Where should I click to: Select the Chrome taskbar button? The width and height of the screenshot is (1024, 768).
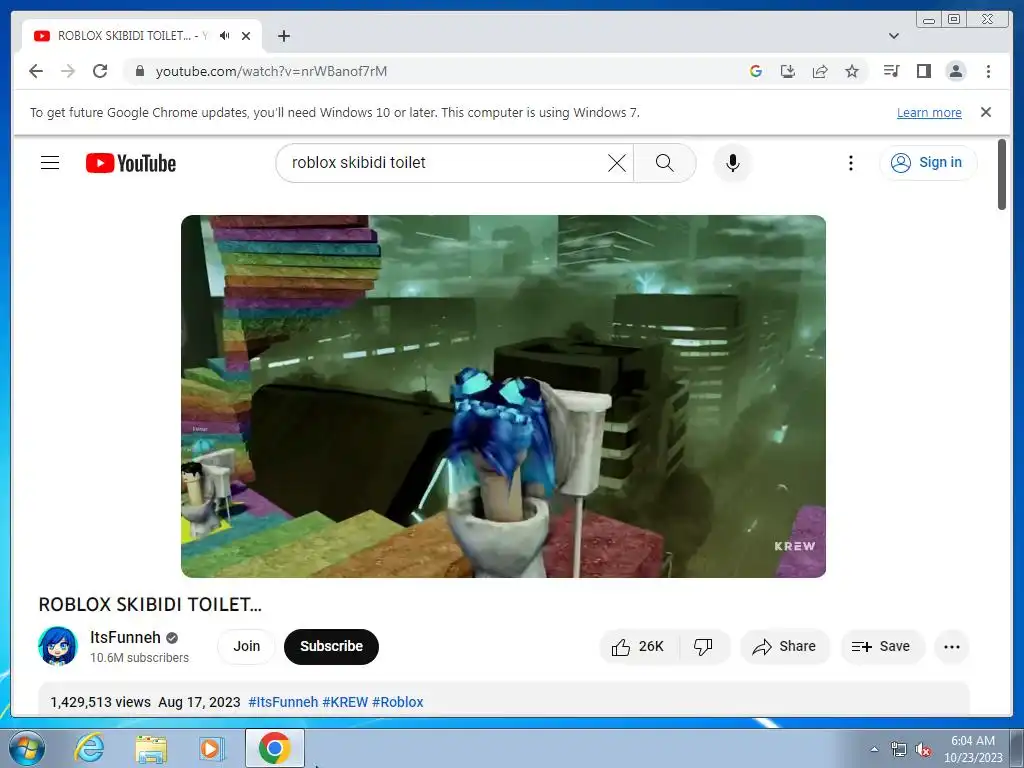(275, 748)
